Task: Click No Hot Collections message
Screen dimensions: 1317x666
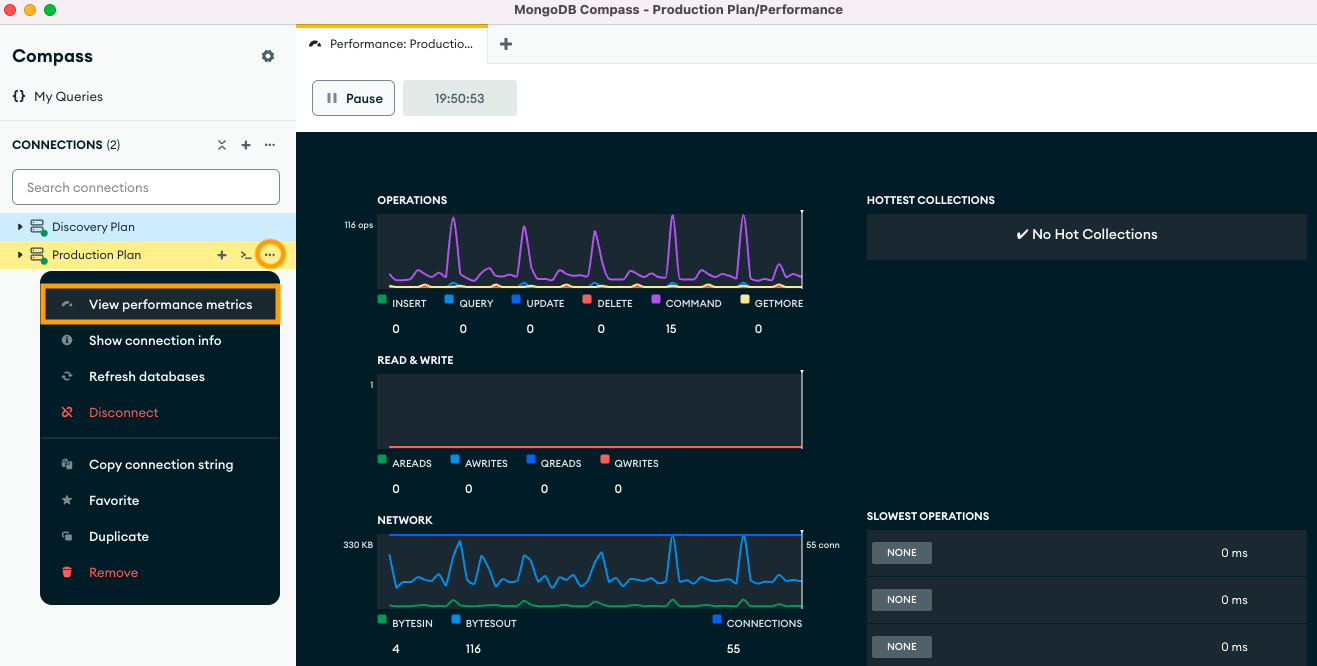Action: [x=1087, y=235]
